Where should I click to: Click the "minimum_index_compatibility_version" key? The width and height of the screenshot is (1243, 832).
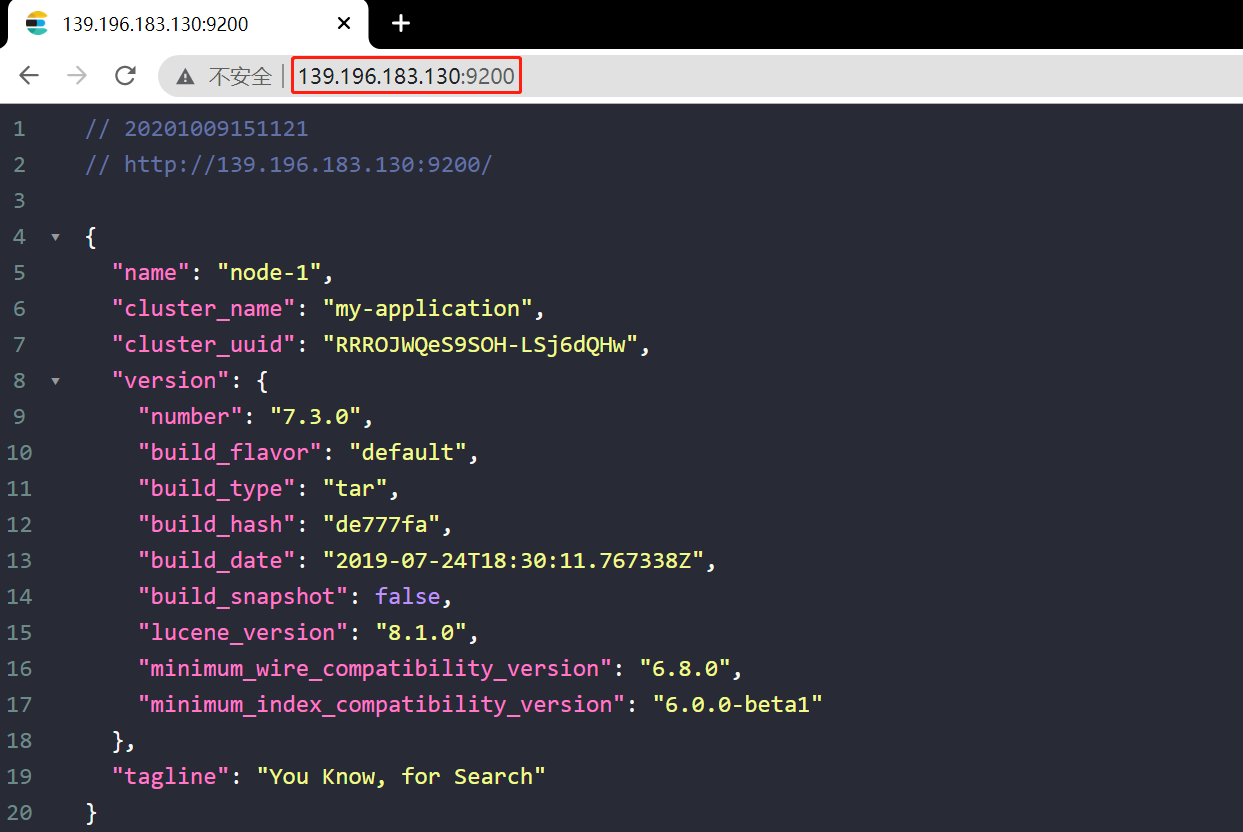[381, 705]
